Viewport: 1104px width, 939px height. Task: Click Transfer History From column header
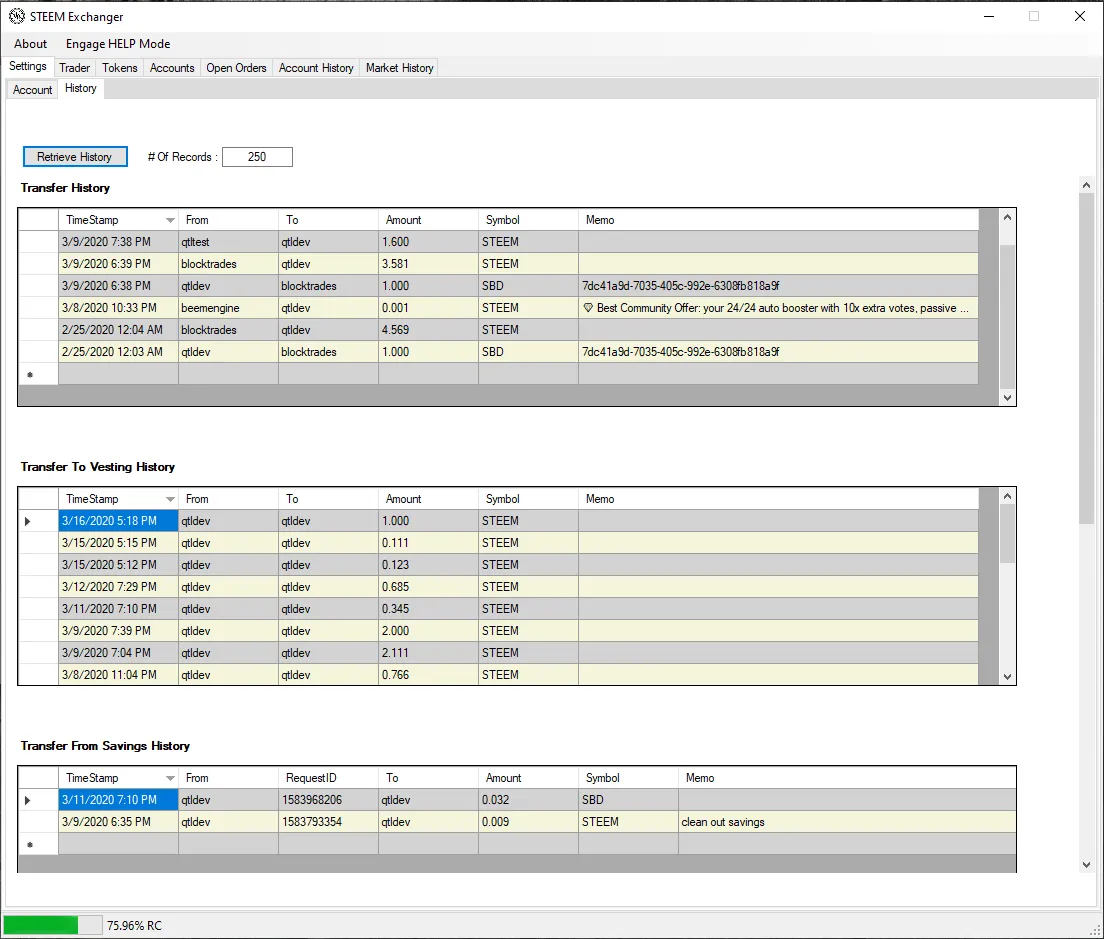tap(228, 220)
